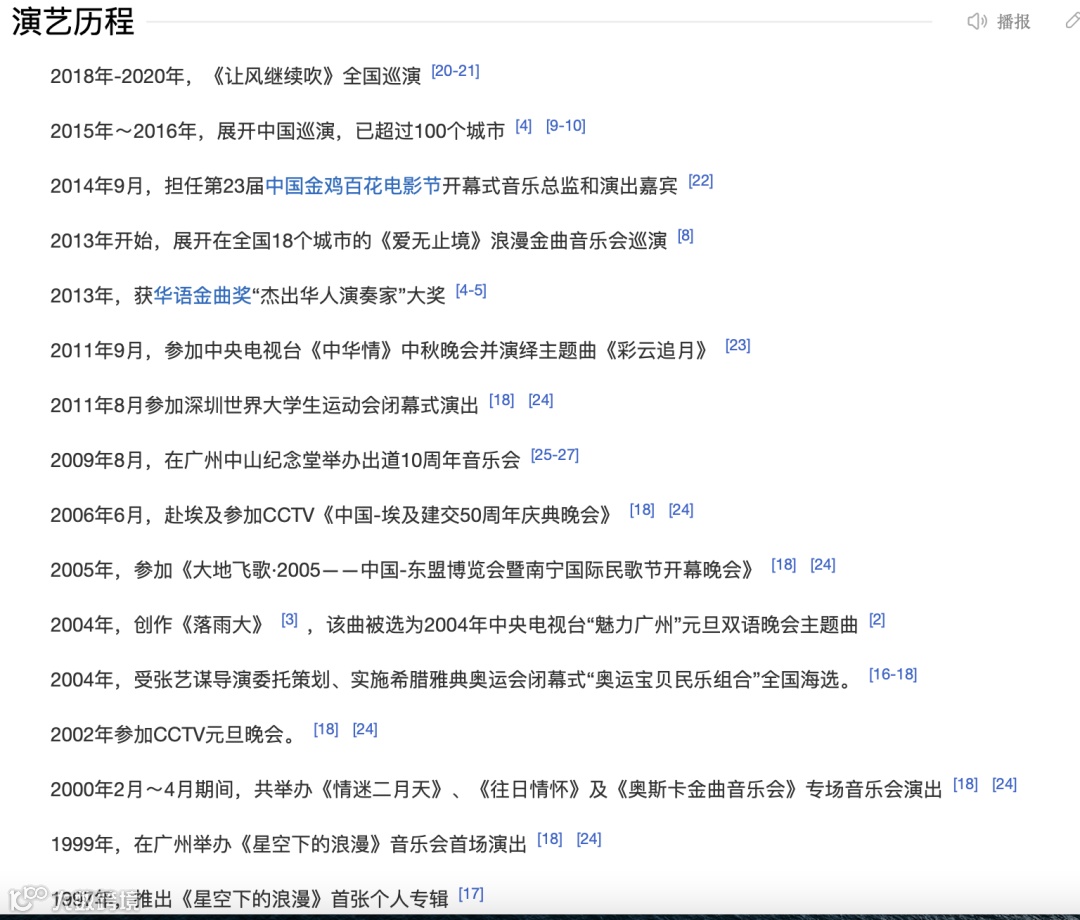
Task: Open citation [18] on 2006年6月 埃及 line
Action: (x=642, y=510)
